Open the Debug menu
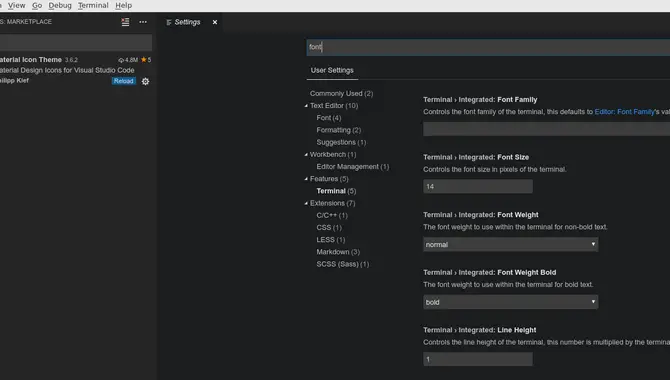Screen dimensions: 670x380 point(60,6)
